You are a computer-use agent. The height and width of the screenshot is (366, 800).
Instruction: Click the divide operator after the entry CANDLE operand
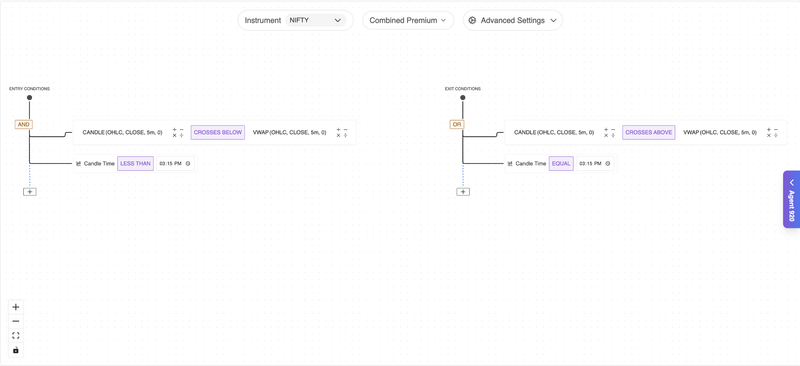[x=182, y=136]
